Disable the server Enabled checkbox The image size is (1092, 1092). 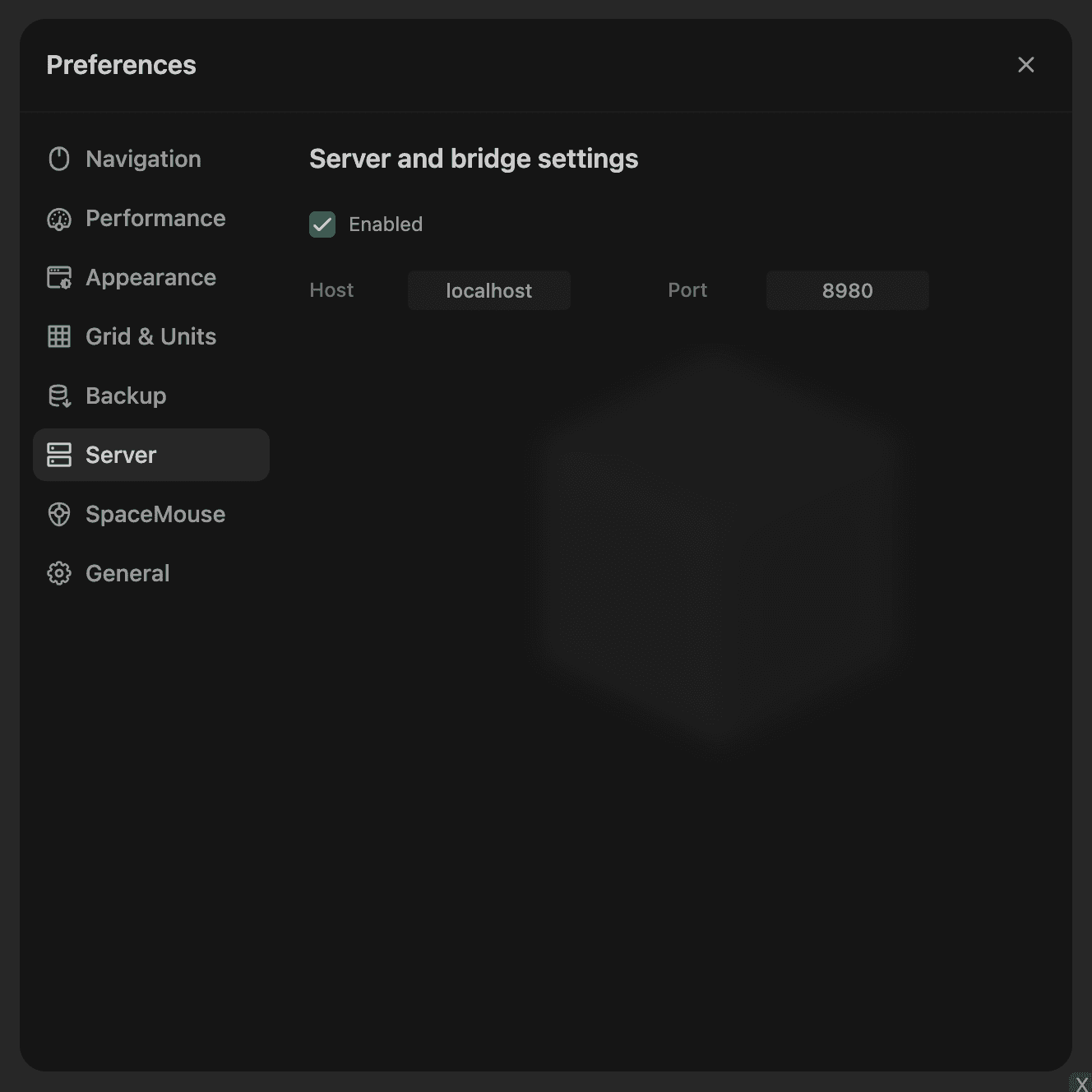tap(322, 224)
